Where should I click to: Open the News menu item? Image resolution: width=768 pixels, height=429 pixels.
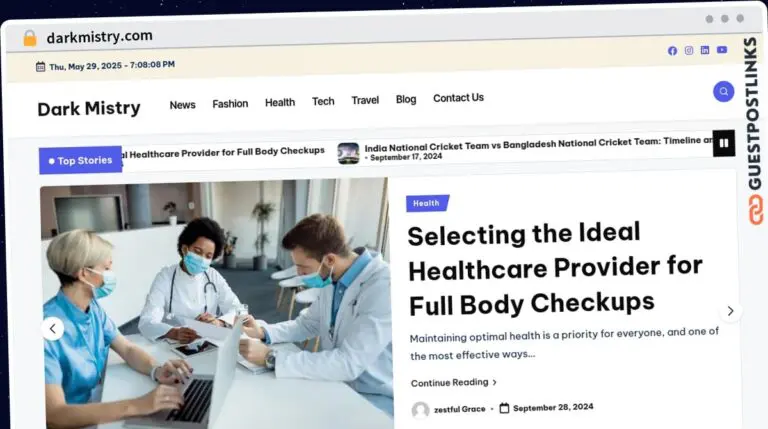coord(182,105)
